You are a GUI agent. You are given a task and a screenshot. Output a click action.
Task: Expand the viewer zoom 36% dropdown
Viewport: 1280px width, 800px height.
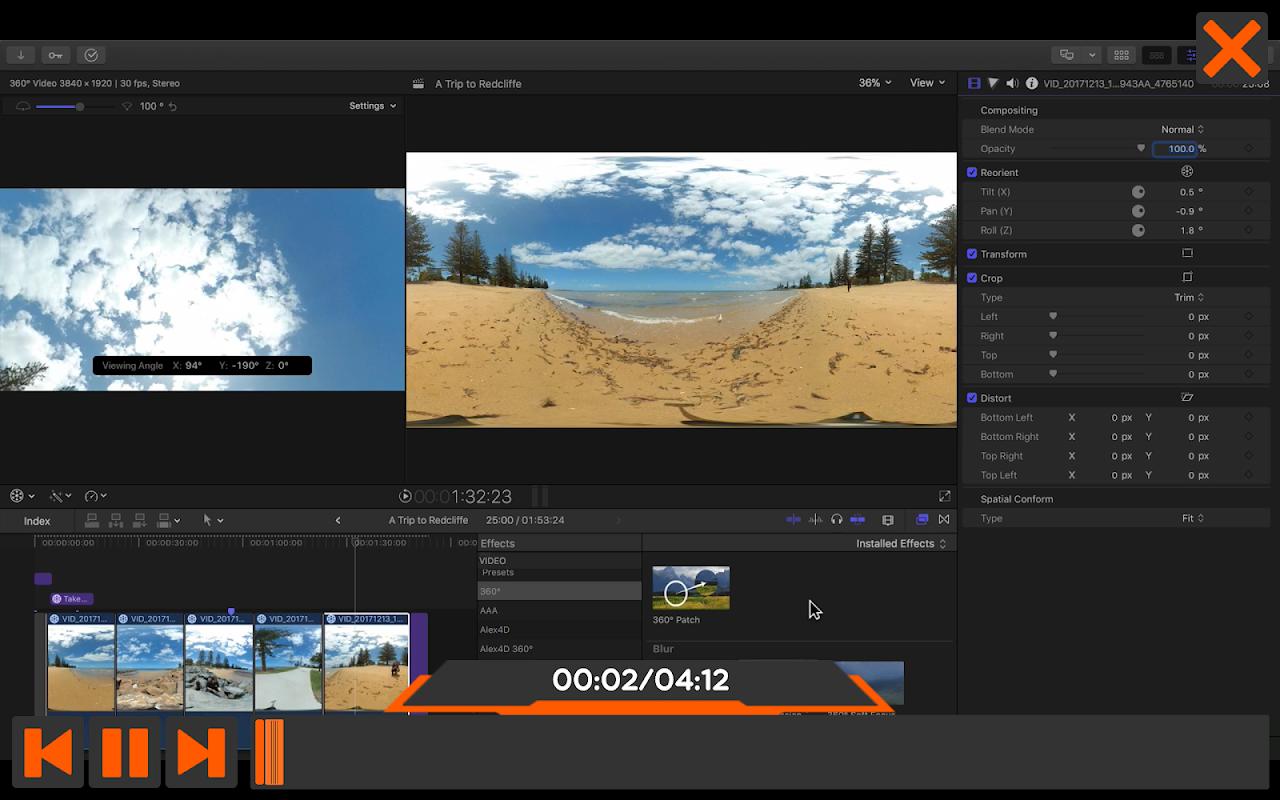875,83
